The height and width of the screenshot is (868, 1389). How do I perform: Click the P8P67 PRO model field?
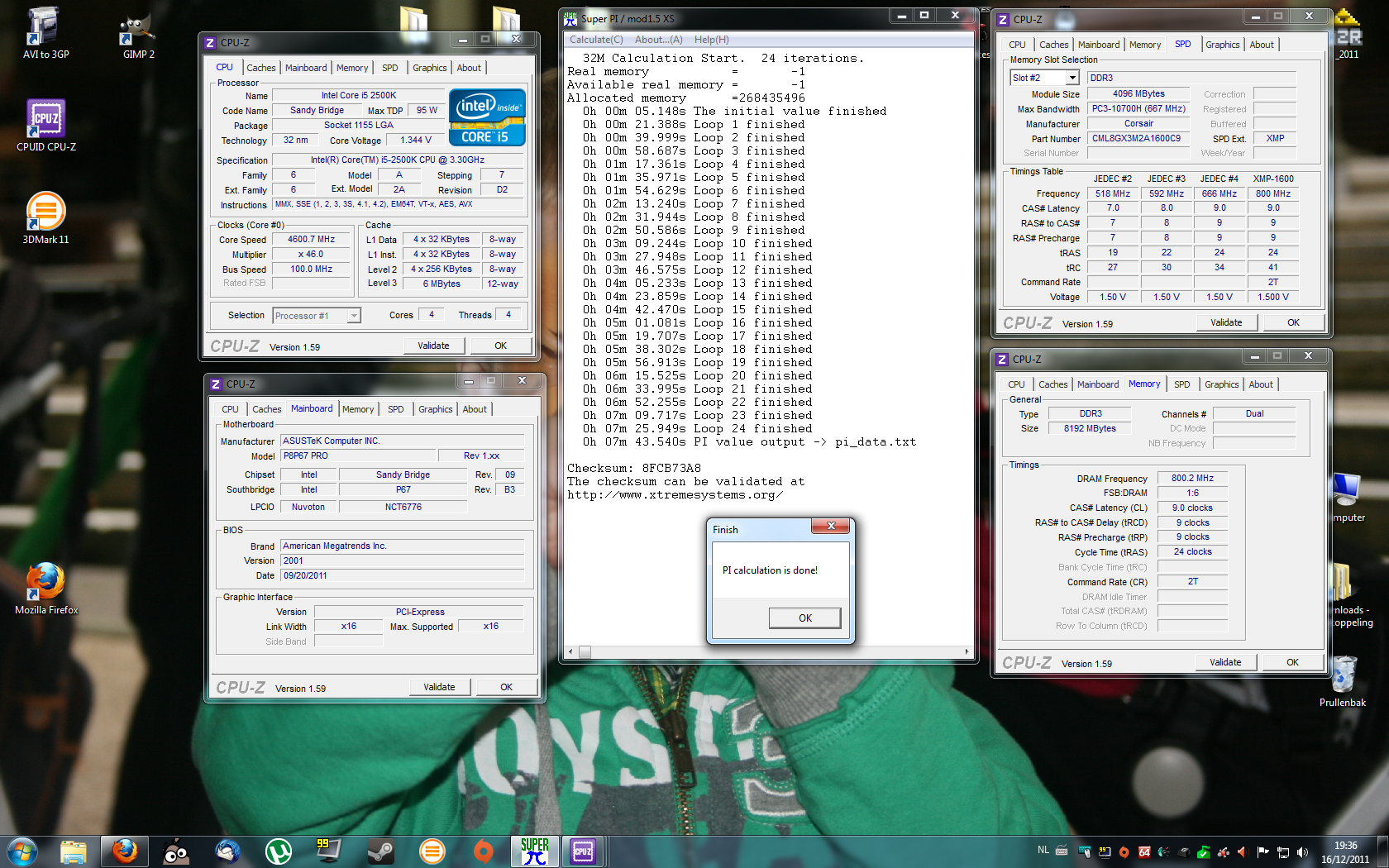coord(358,455)
